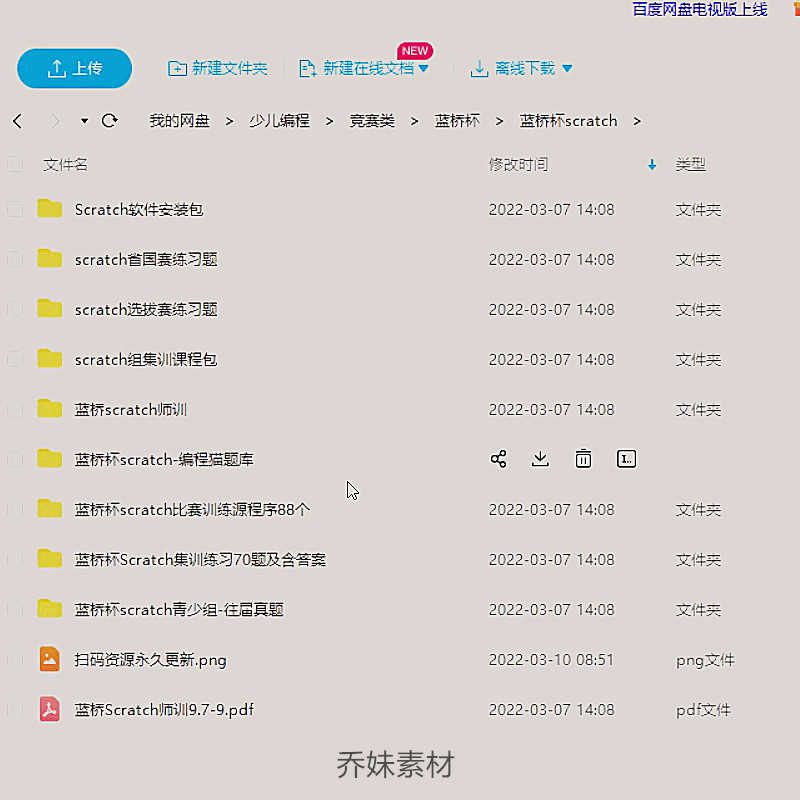Viewport: 800px width, 800px height.
Task: Check the 蓝桥杯scratch-编程猫题库 row checkbox
Action: point(15,460)
